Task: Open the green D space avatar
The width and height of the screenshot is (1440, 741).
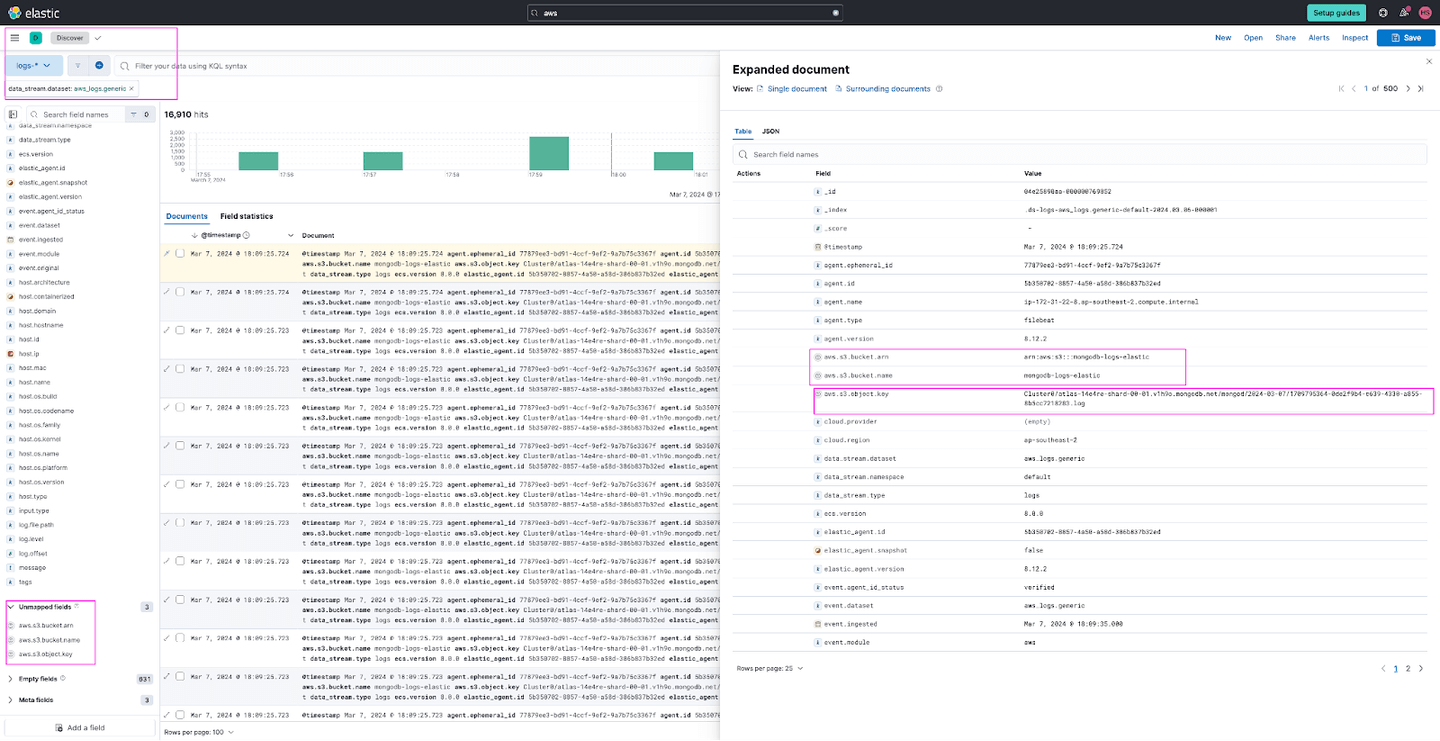Action: point(36,38)
